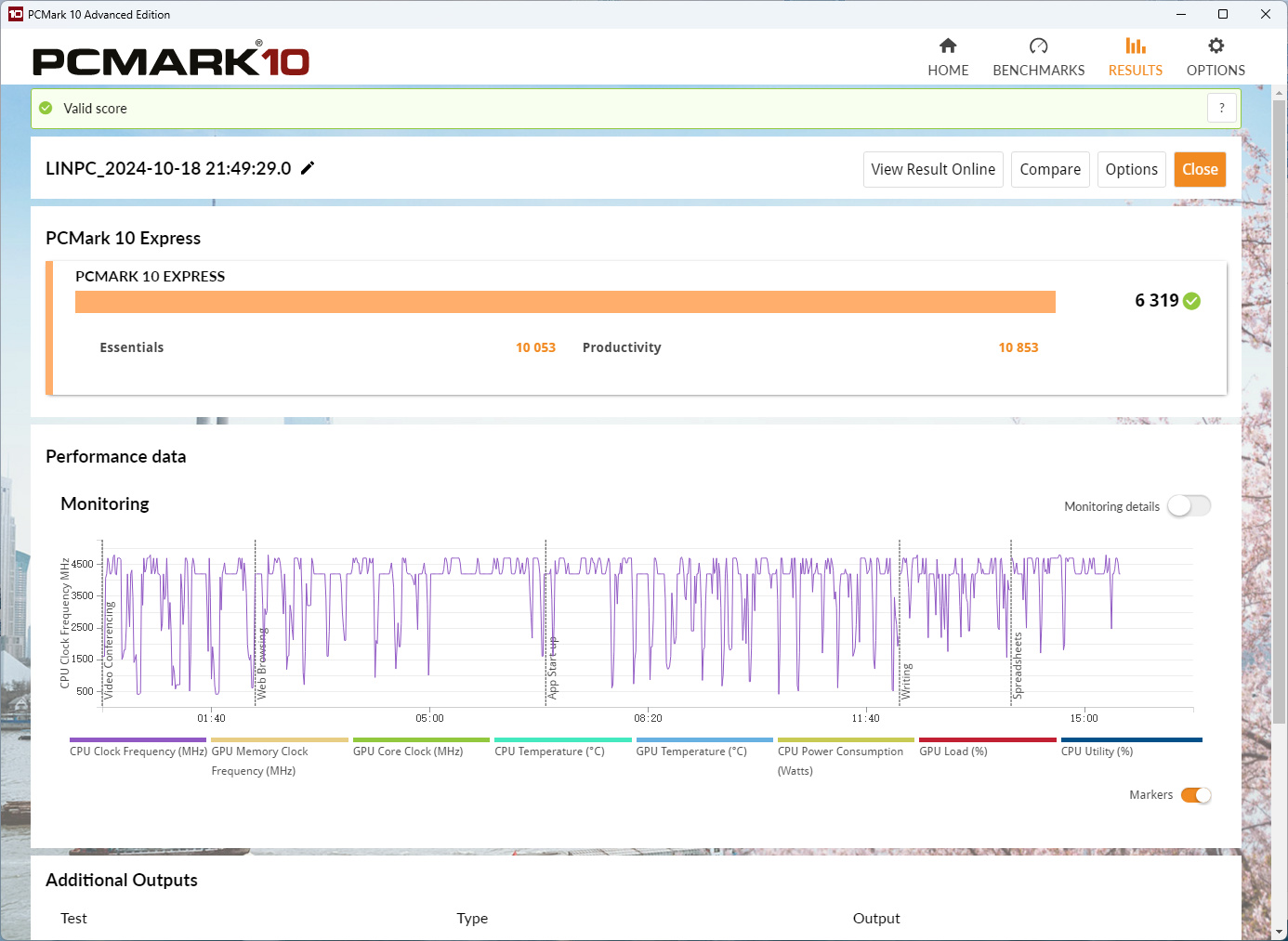1288x941 pixels.
Task: Click the pencil edit icon beside result name
Action: 308,168
